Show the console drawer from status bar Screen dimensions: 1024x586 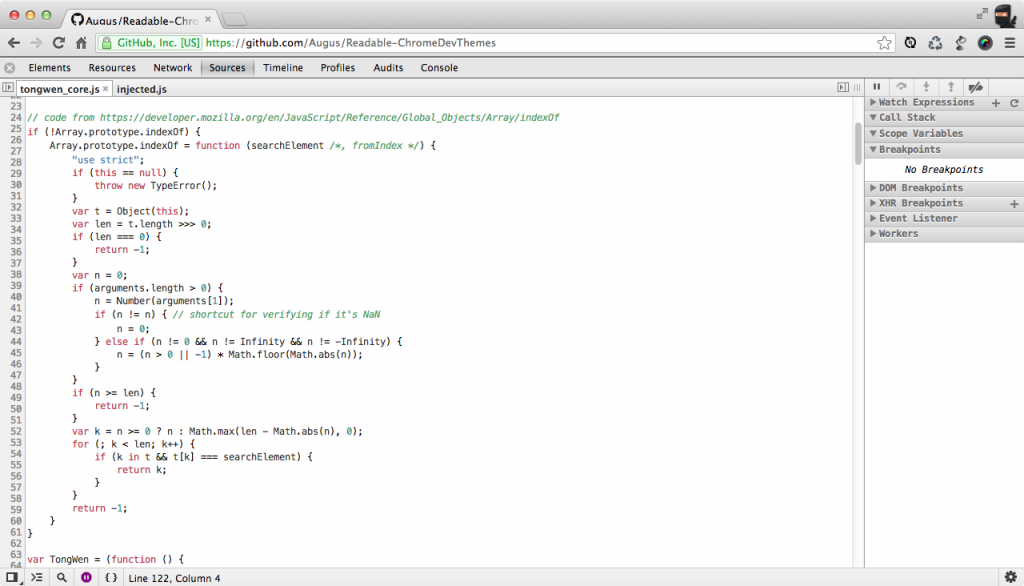(37, 577)
